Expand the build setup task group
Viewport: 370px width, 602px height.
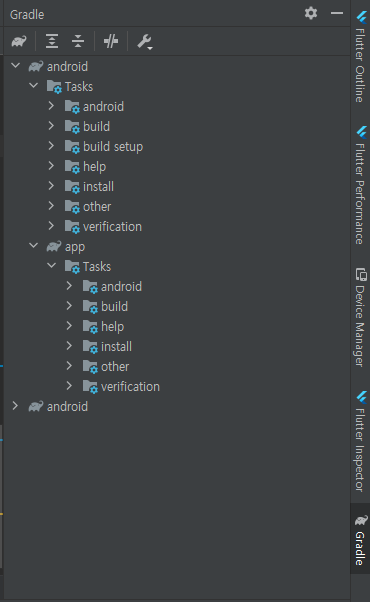click(51, 146)
